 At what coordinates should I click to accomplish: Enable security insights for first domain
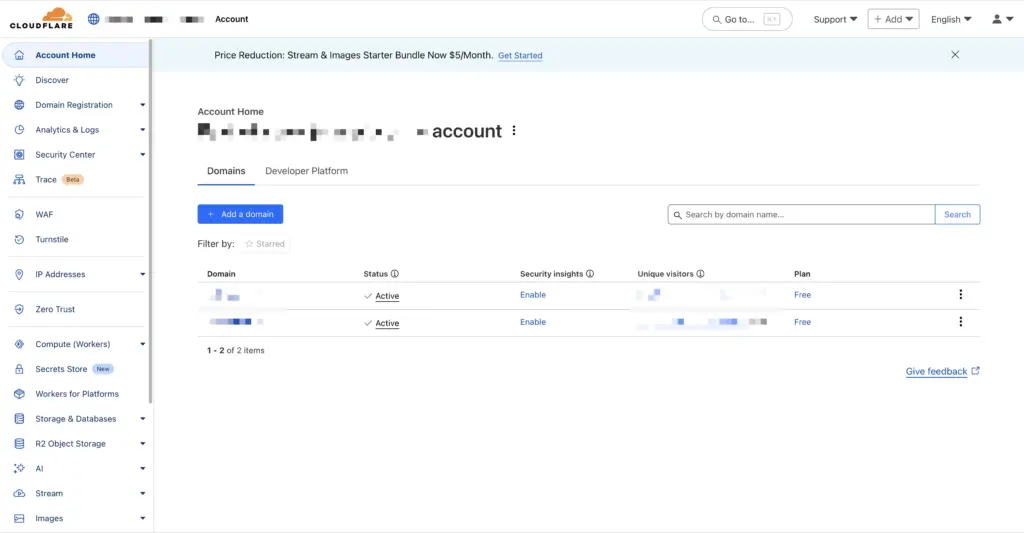pyautogui.click(x=533, y=295)
